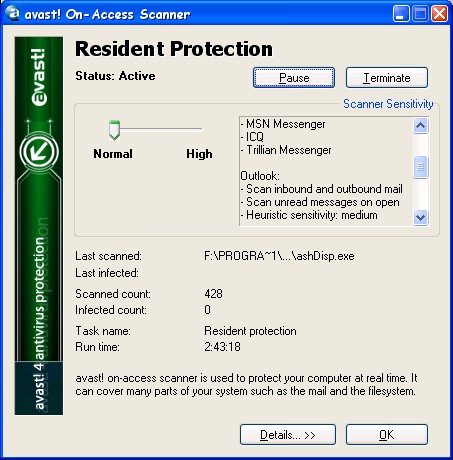This screenshot has height=460, width=453.
Task: Click the Status: Active text
Action: tap(115, 76)
